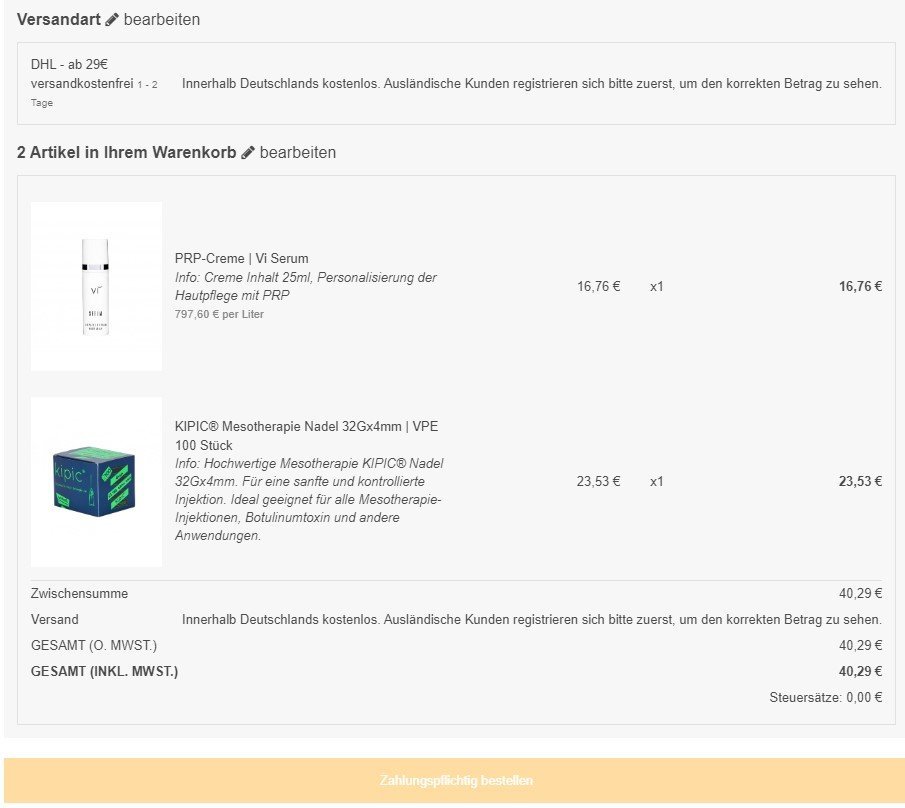Open KIPIC Mesotherapie Nadel product title
Screen dimensions: 905x808
306,436
